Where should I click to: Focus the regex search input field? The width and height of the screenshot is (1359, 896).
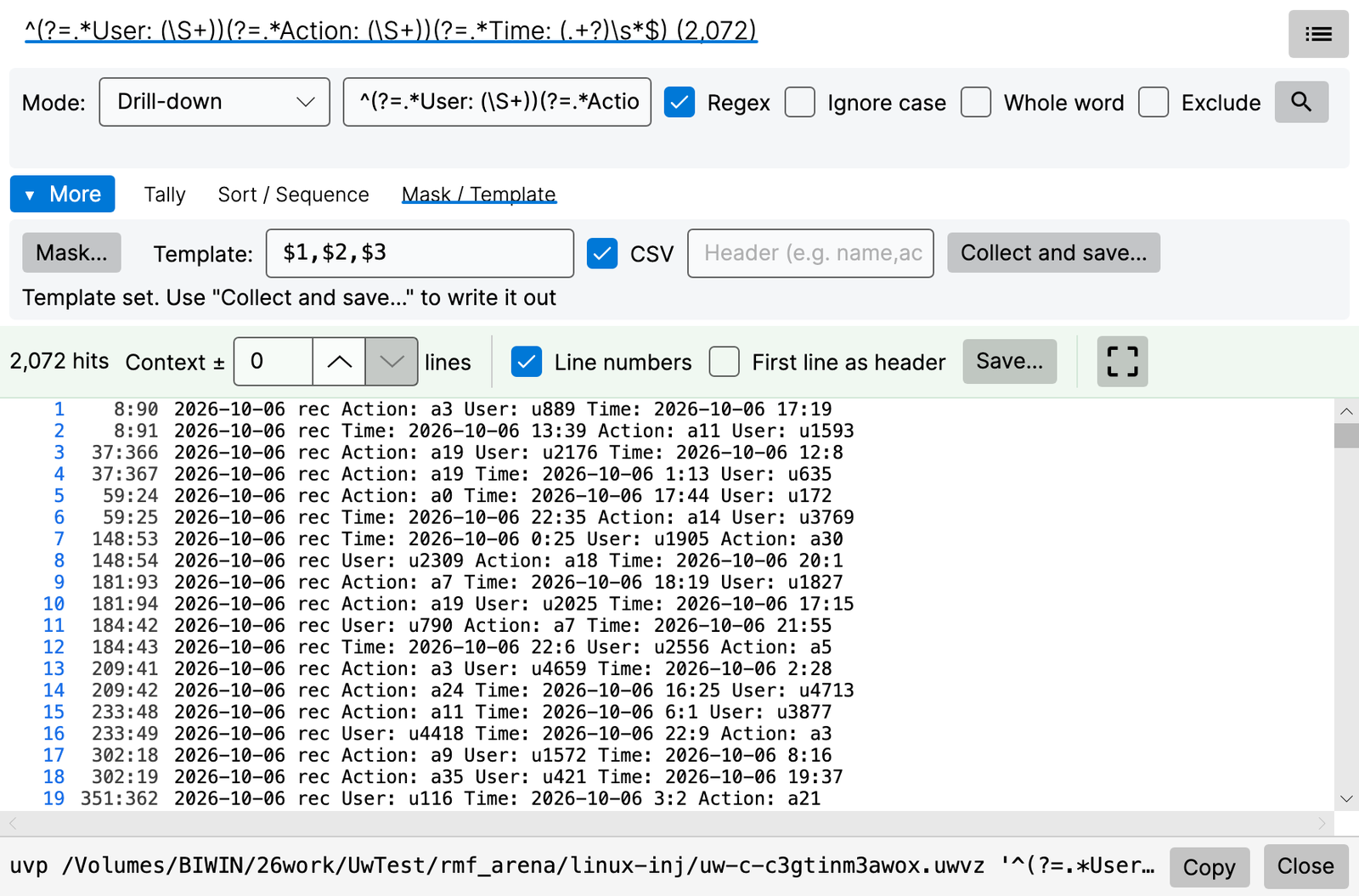pos(497,102)
